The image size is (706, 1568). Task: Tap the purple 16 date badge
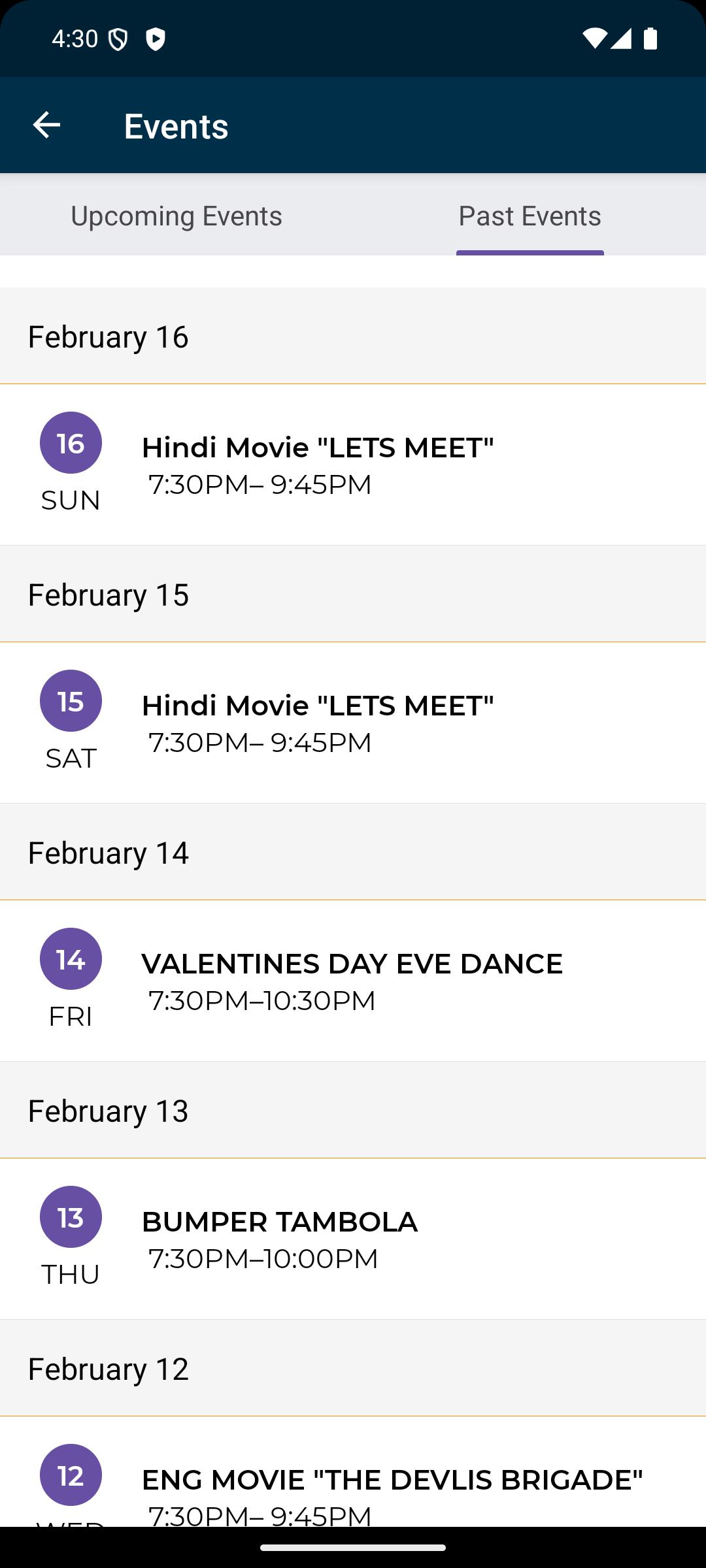pyautogui.click(x=71, y=443)
